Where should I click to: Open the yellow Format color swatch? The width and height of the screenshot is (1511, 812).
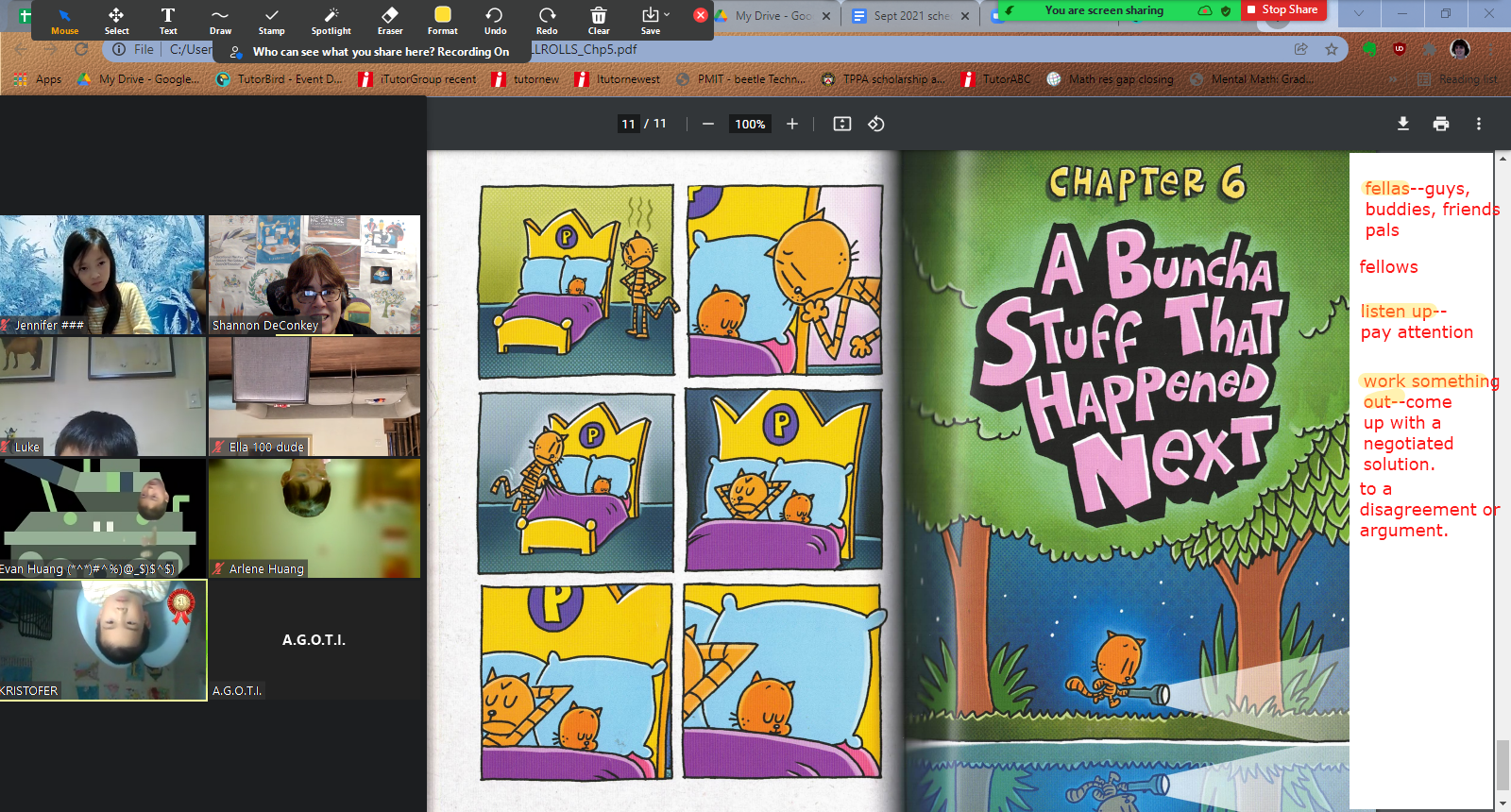coord(442,21)
